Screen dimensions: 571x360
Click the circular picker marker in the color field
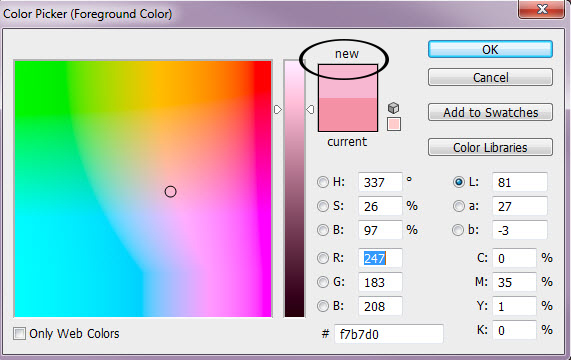[x=170, y=191]
